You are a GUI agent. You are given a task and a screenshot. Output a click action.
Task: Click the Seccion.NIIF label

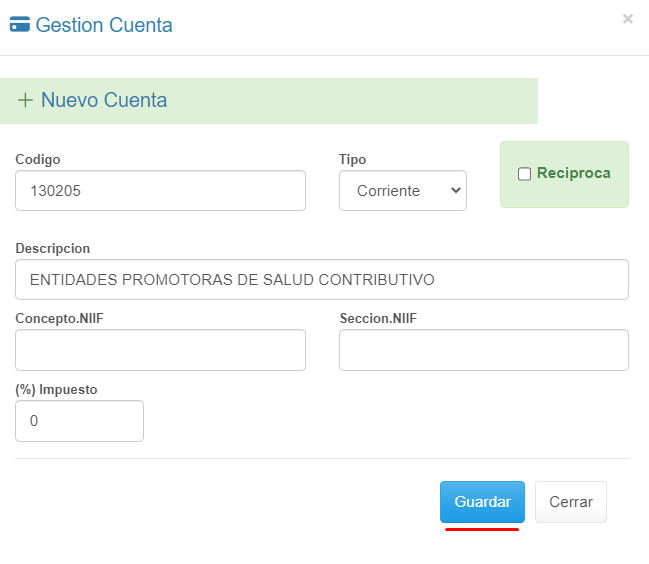[378, 318]
